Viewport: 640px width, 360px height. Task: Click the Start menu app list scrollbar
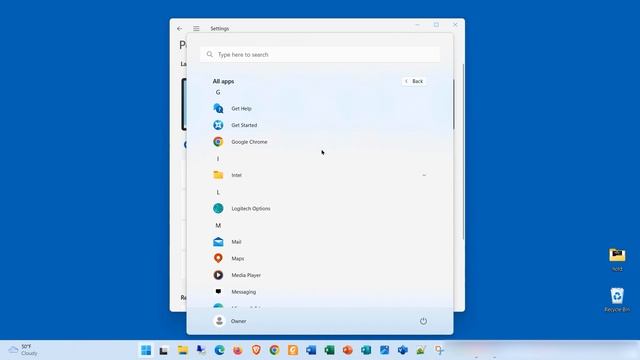(453, 104)
